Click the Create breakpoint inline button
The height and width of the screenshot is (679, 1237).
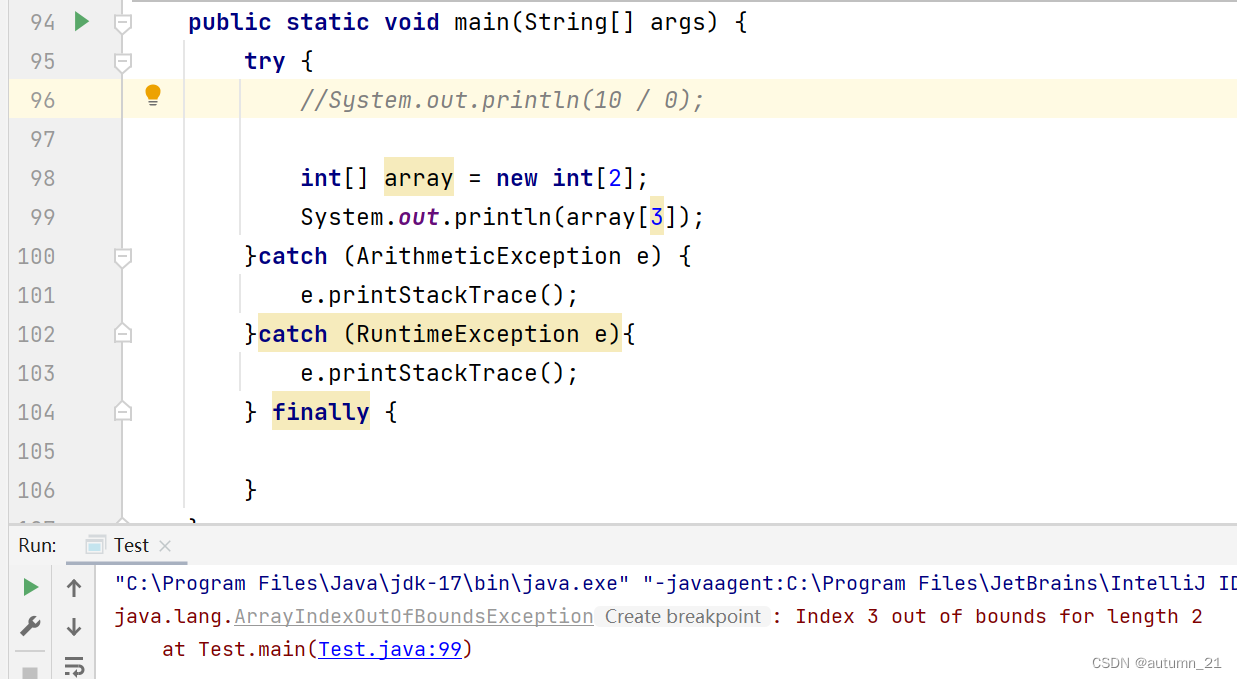[x=683, y=617]
